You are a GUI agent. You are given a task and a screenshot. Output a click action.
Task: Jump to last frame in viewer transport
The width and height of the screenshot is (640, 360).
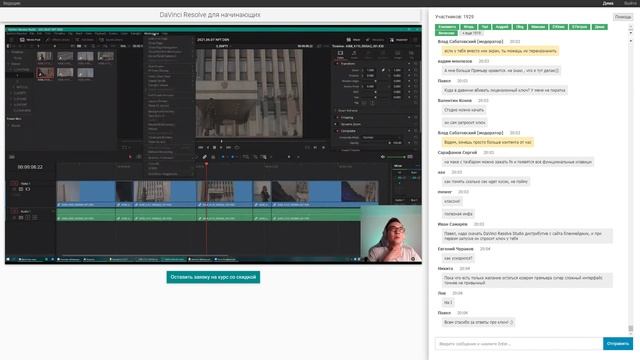click(x=229, y=147)
